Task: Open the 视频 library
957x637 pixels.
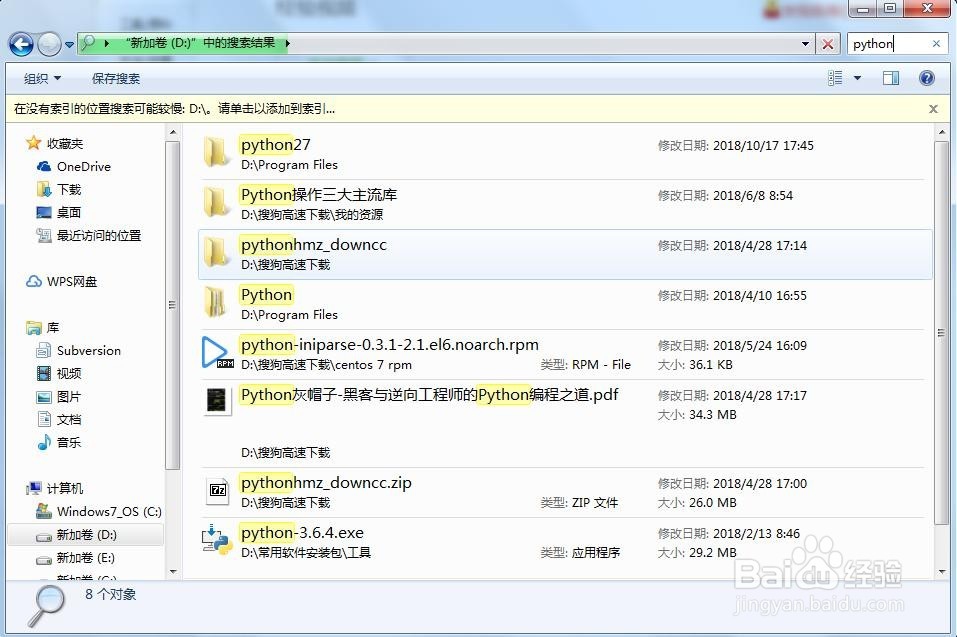Action: pos(59,373)
